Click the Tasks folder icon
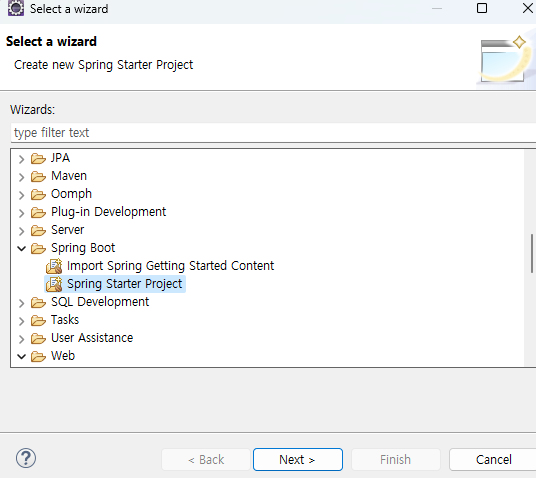Viewport: 536px width, 478px height. tap(38, 321)
